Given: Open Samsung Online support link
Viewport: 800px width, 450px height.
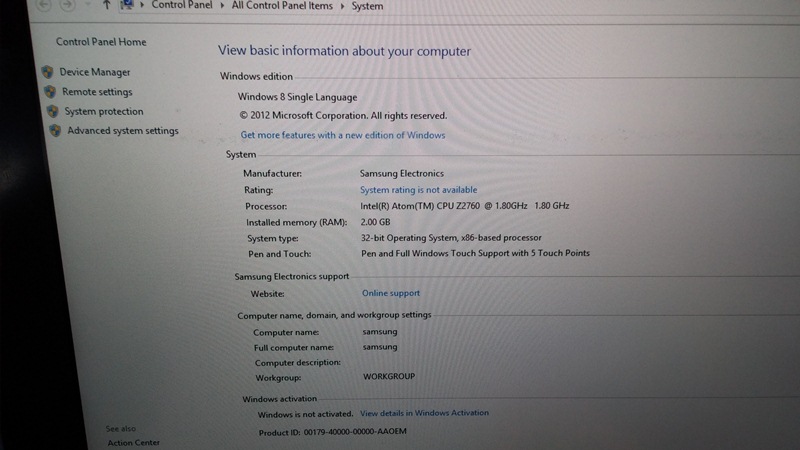Looking at the screenshot, I should [391, 293].
